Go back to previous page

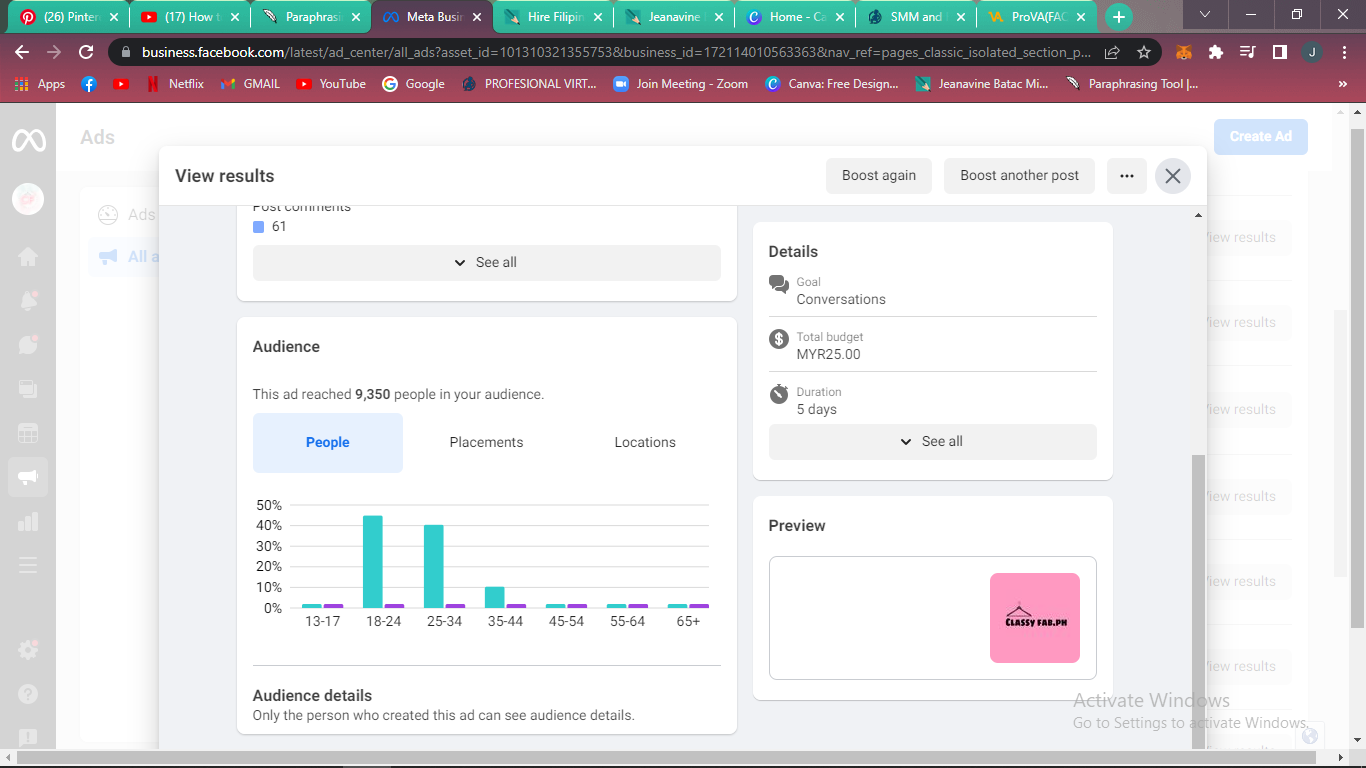pyautogui.click(x=22, y=52)
